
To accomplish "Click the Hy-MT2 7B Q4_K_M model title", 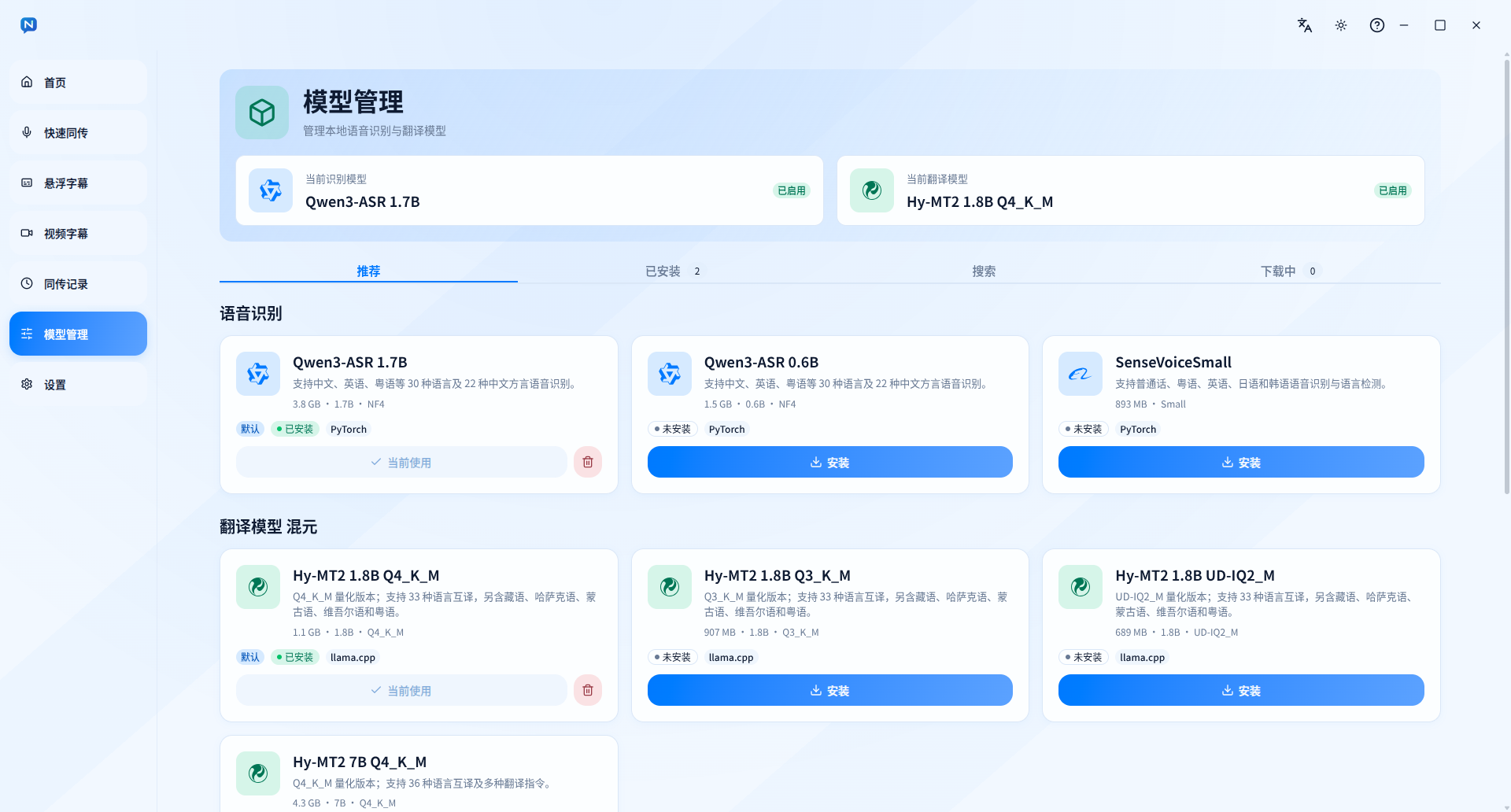I will [x=360, y=762].
